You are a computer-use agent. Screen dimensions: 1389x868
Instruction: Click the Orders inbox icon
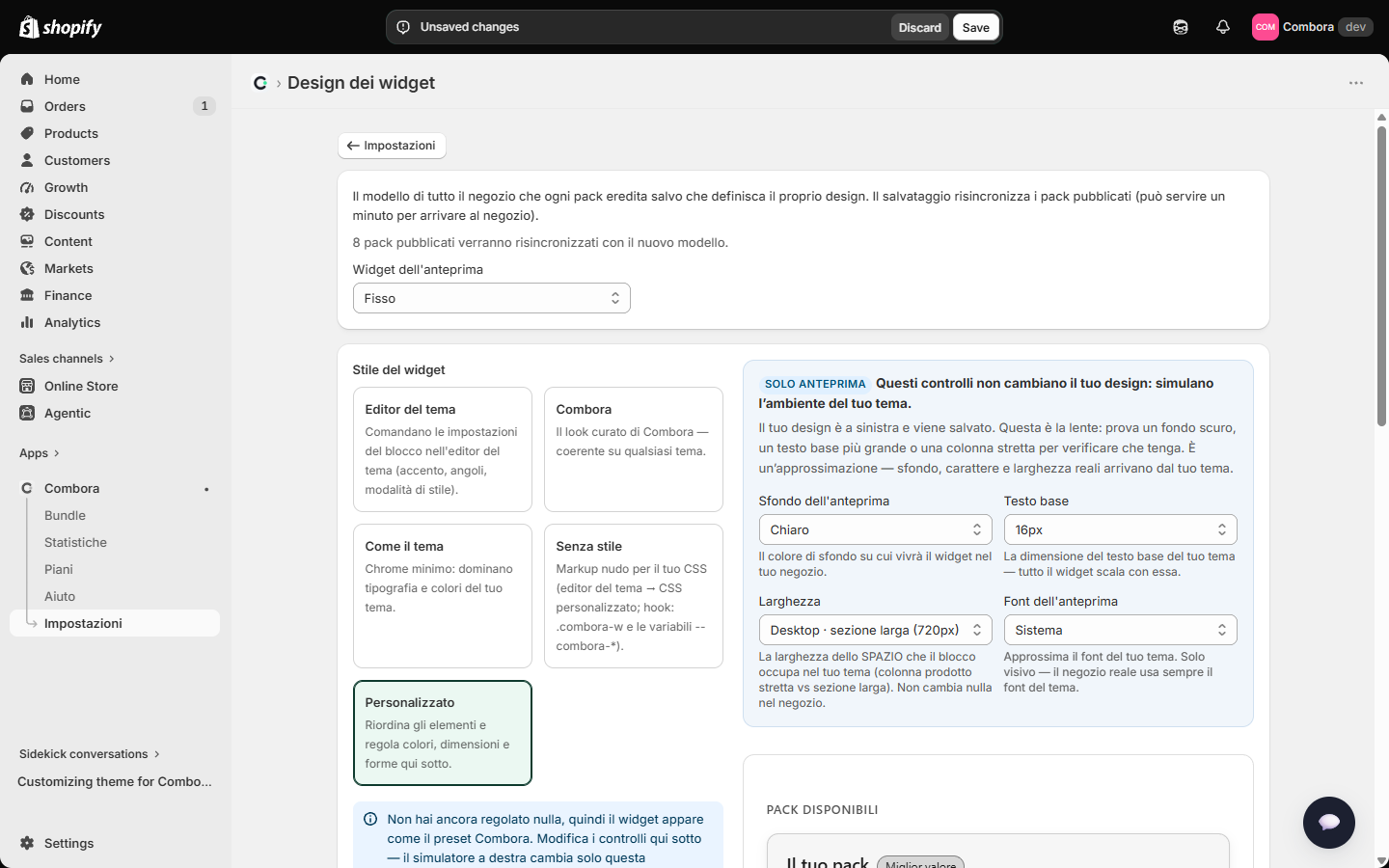point(27,106)
